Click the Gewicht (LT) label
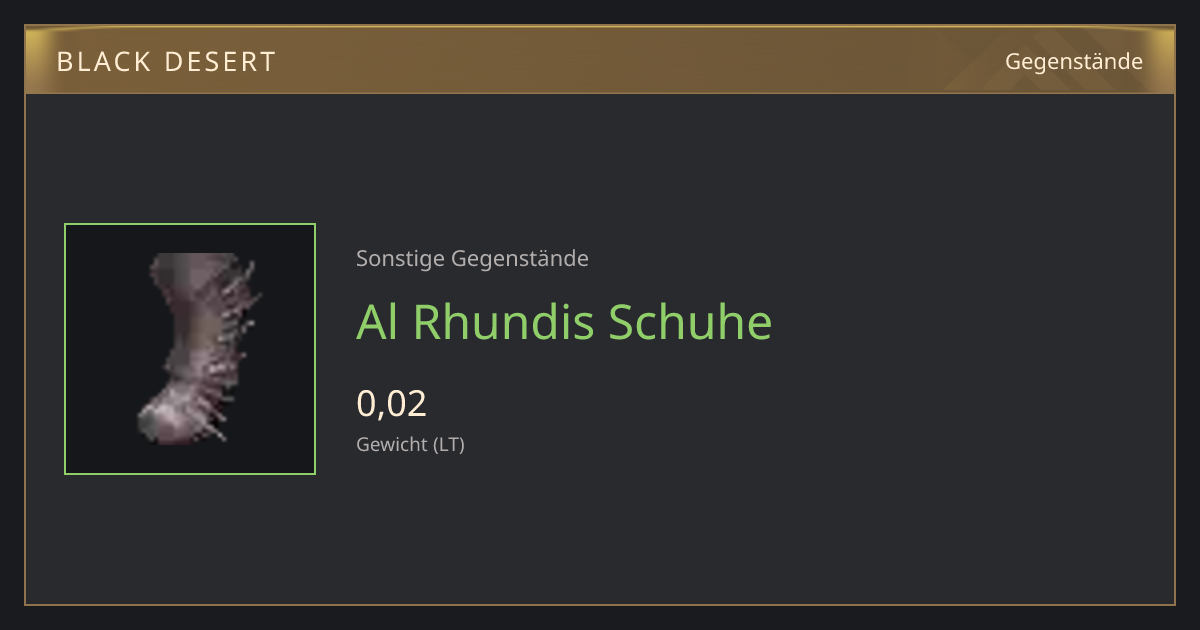The width and height of the screenshot is (1200, 630). point(410,445)
